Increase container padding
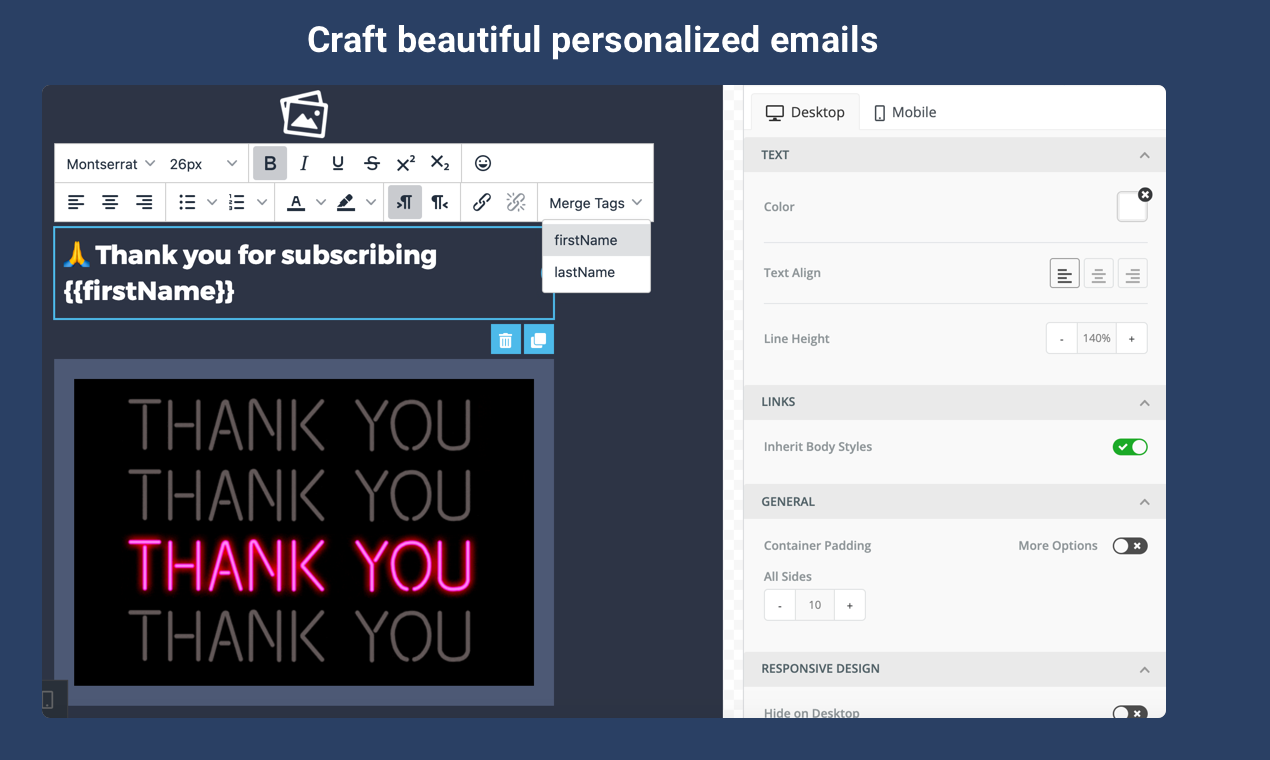This screenshot has width=1270, height=760. click(850, 605)
